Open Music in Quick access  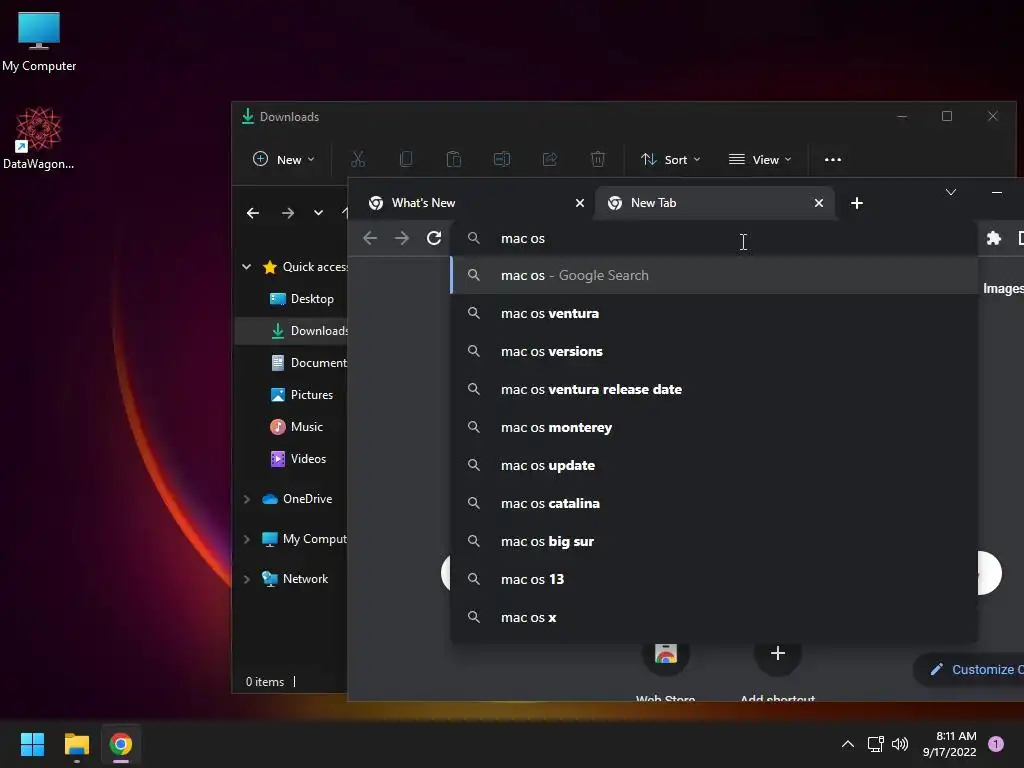pyautogui.click(x=296, y=427)
